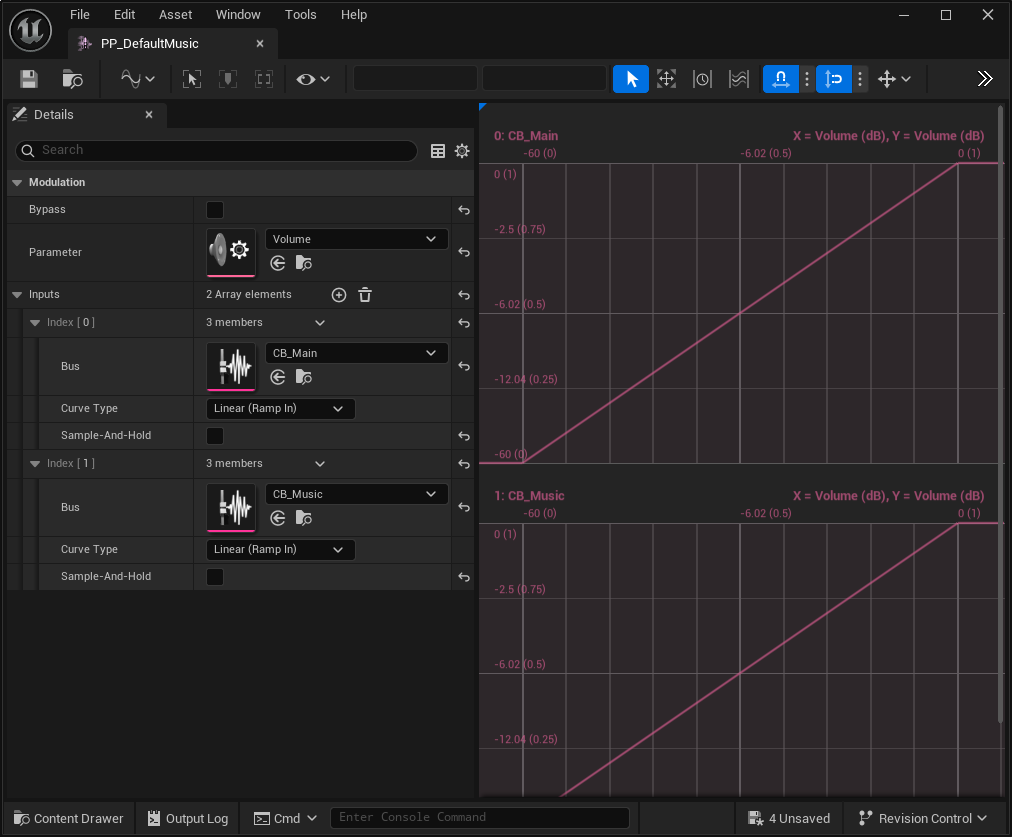Viewport: 1012px width, 837px height.
Task: Browse to Parameter asset in Content Browser
Action: [x=303, y=263]
